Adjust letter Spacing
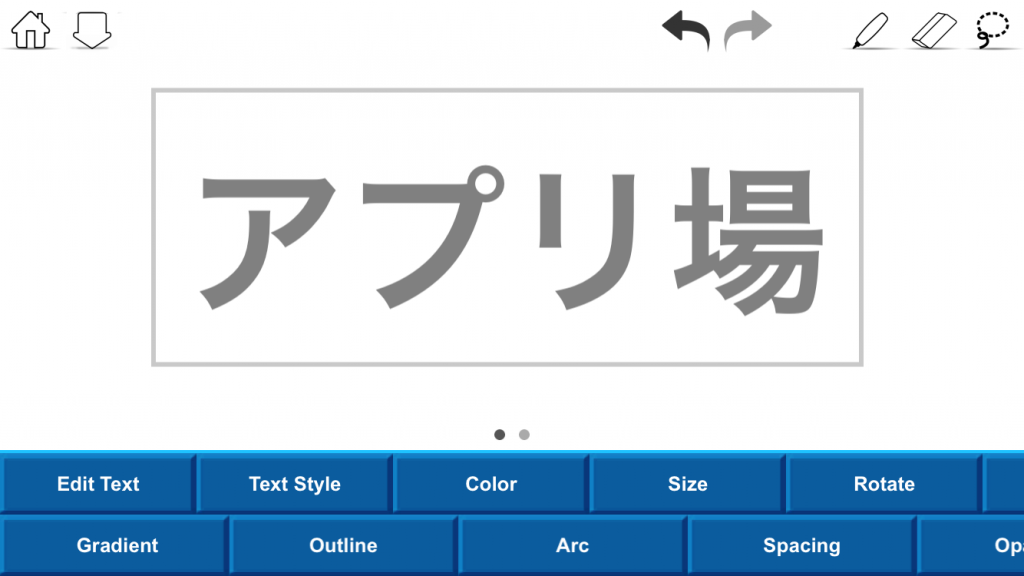1024x576 pixels. (x=801, y=545)
